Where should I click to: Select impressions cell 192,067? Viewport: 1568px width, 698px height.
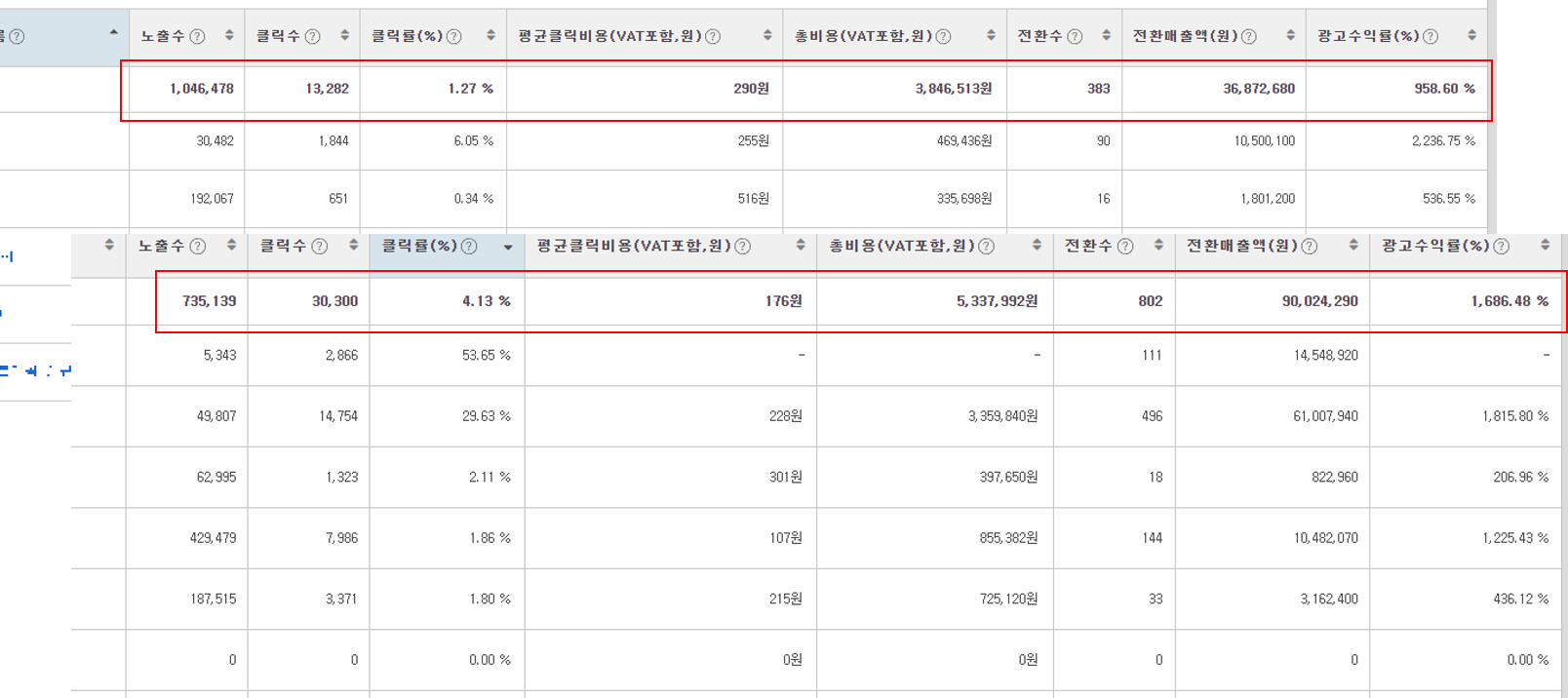(212, 199)
